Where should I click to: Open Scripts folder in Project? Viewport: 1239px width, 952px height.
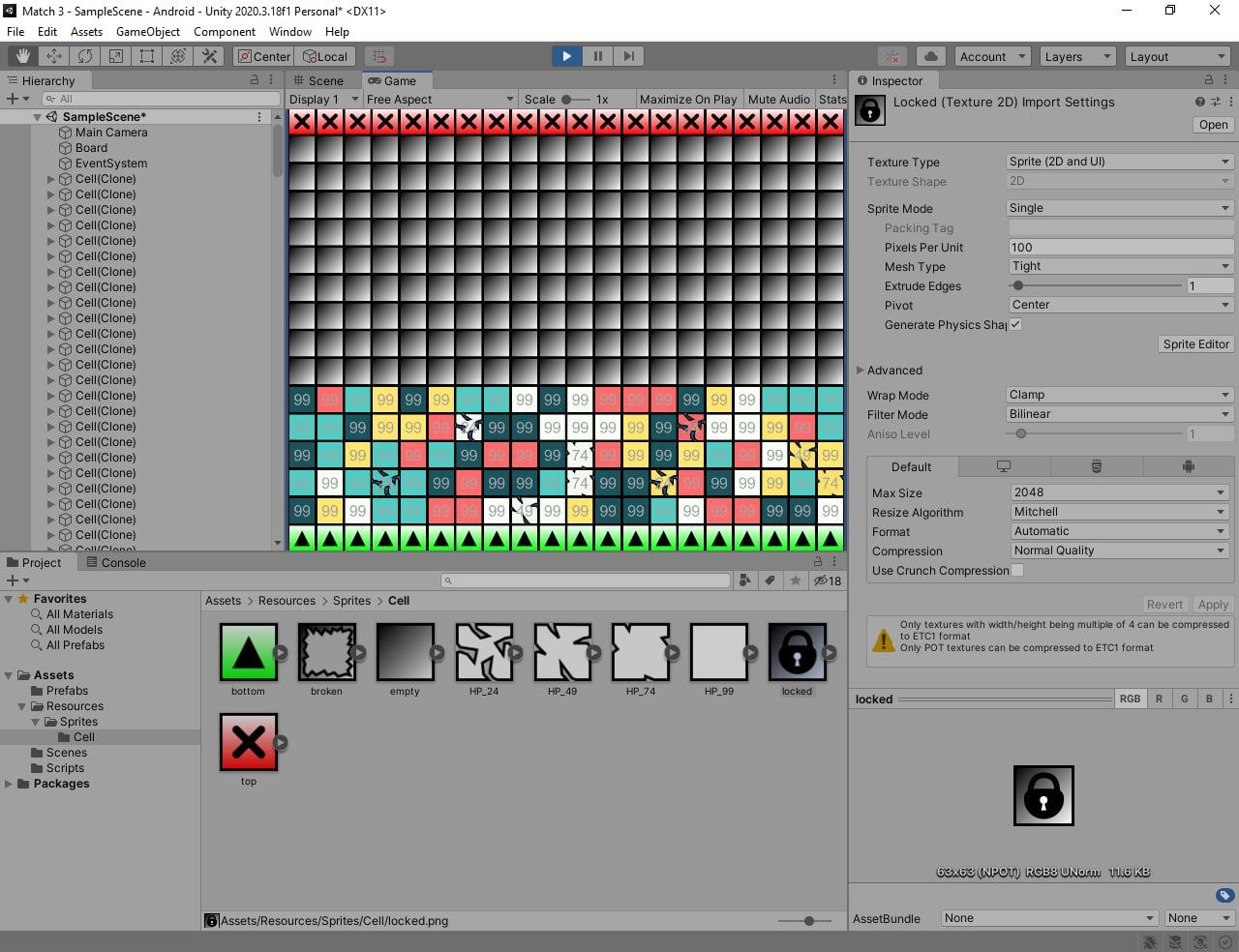tap(65, 768)
